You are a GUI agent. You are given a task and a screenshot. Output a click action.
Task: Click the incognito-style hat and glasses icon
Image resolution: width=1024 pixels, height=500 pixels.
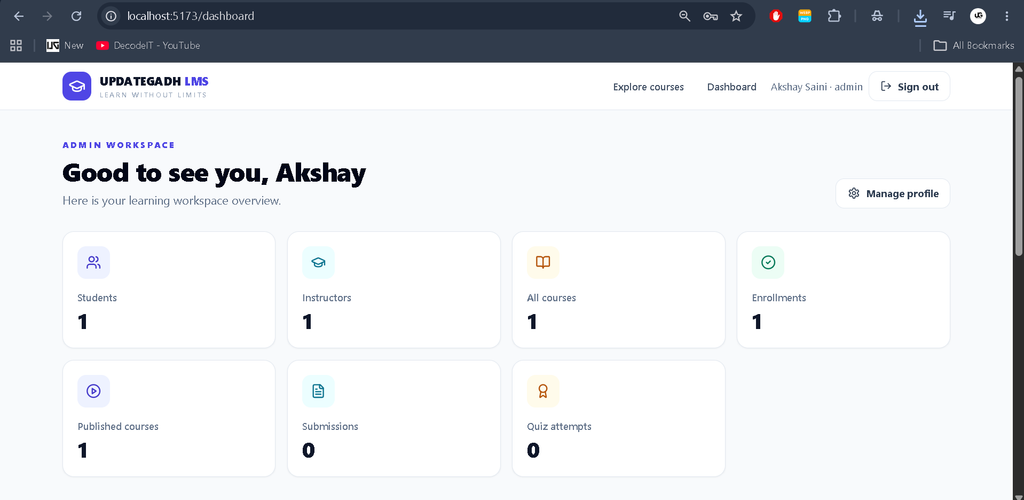(x=877, y=16)
